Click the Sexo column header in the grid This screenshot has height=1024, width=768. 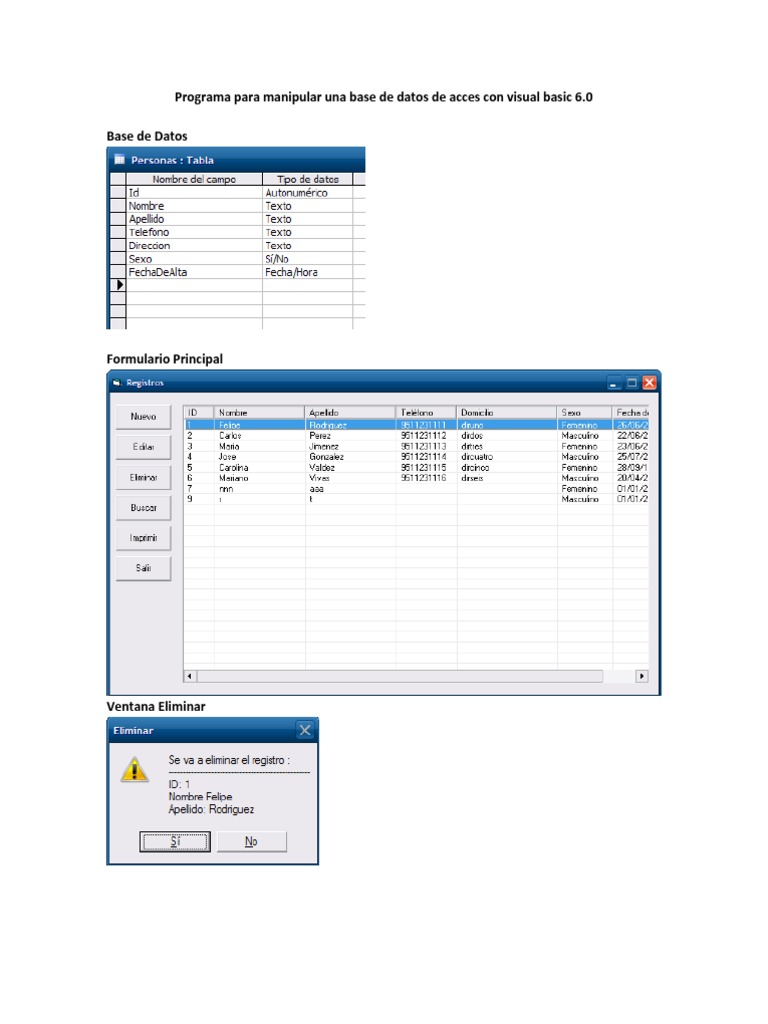click(x=584, y=413)
